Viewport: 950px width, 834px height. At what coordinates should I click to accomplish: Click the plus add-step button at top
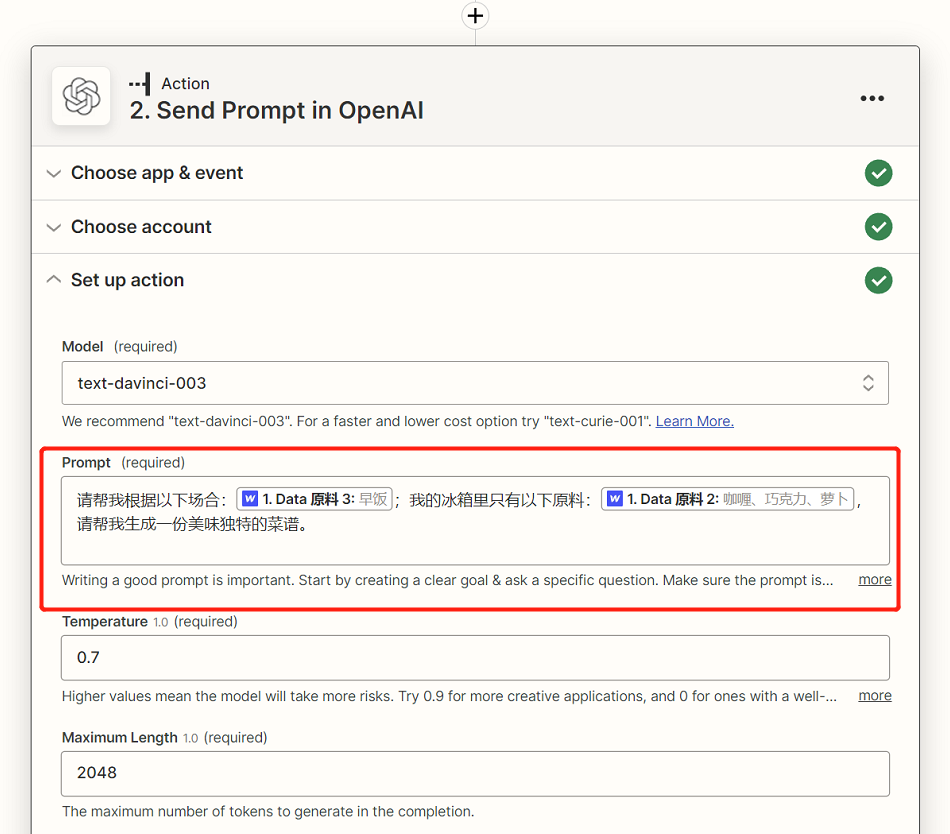475,16
